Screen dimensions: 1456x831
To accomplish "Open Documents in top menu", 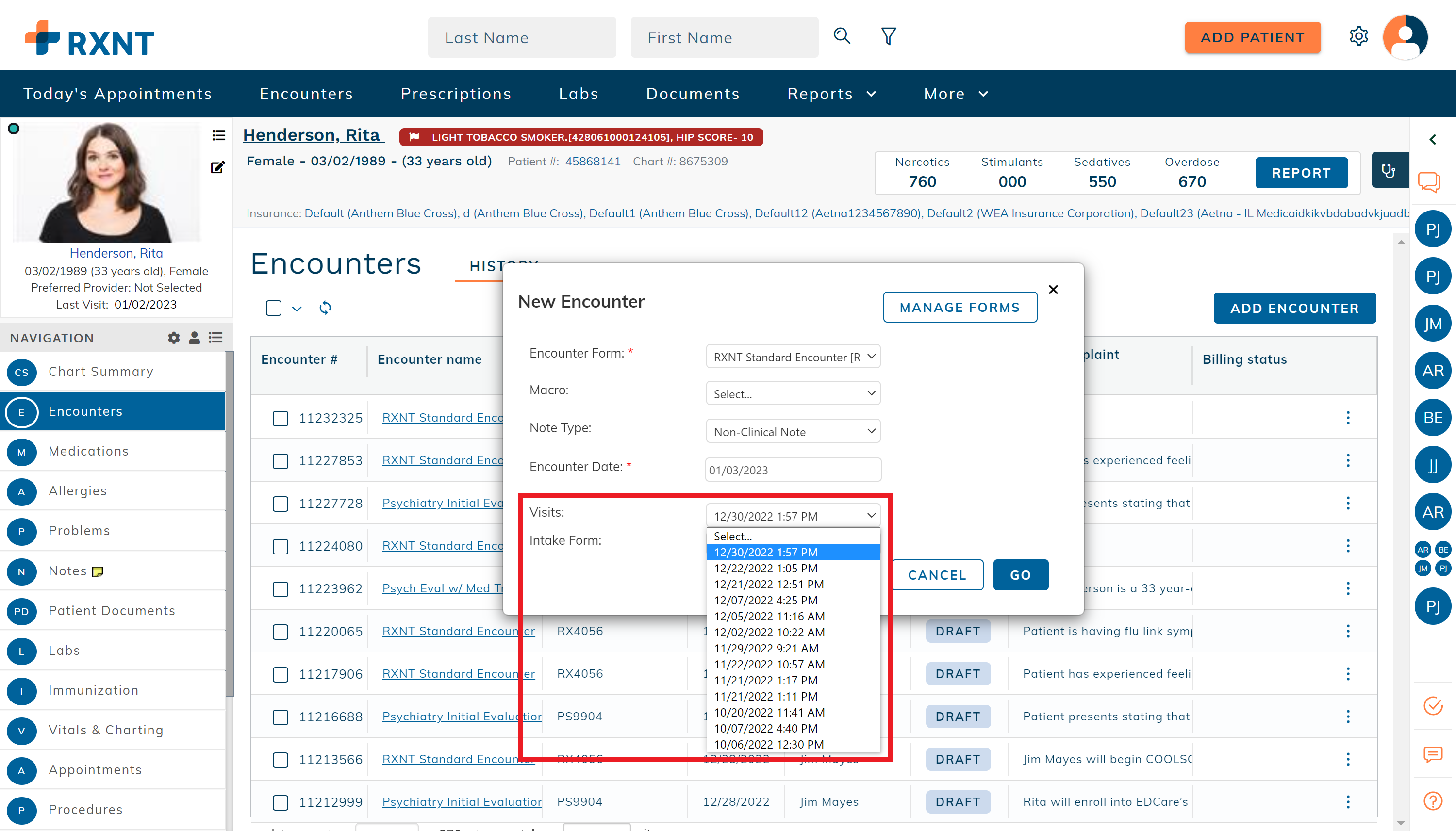I will pos(693,94).
